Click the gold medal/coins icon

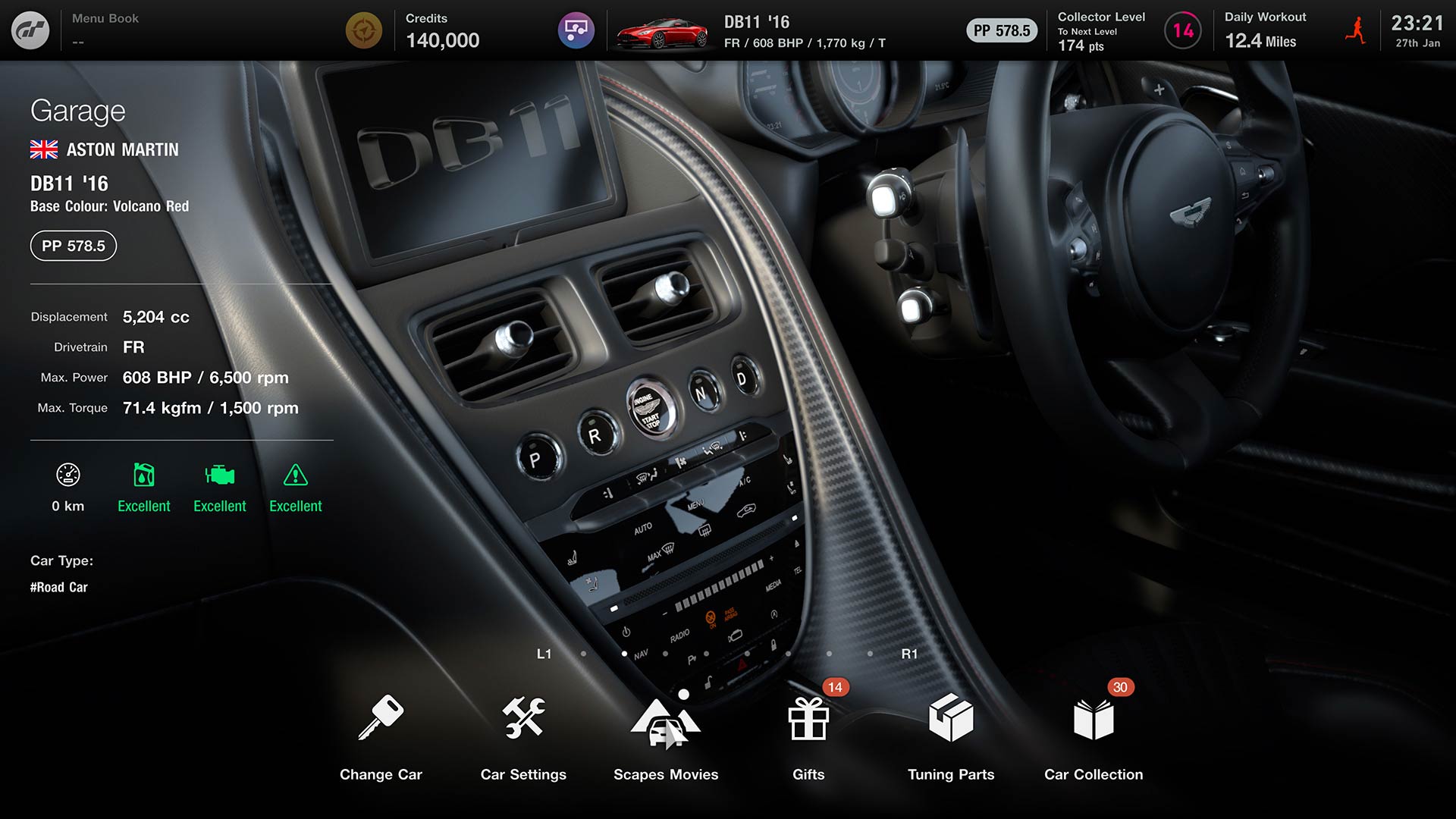(x=365, y=30)
